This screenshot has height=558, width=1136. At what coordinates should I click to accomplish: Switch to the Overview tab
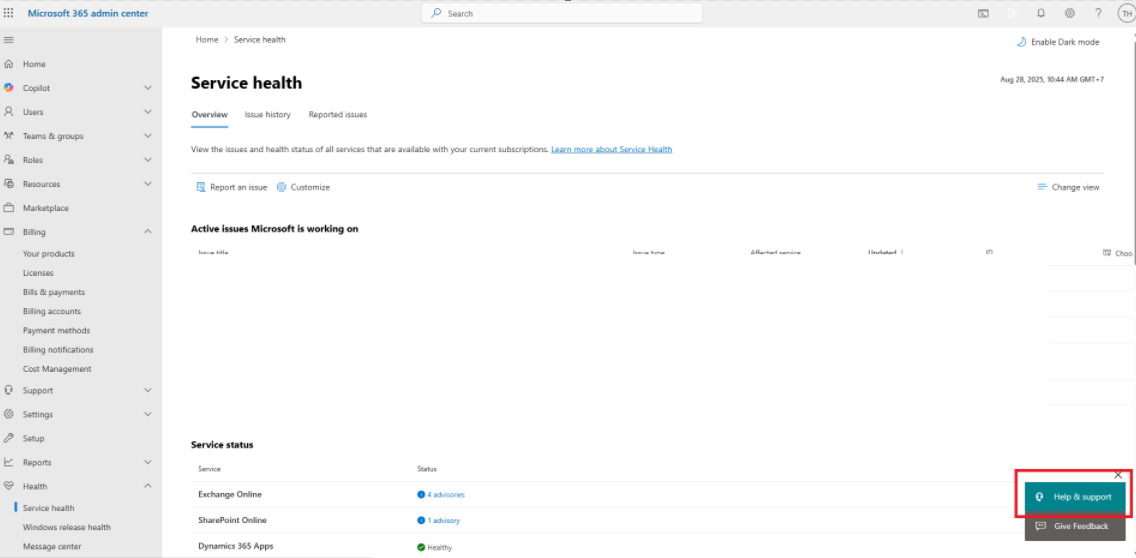click(209, 114)
